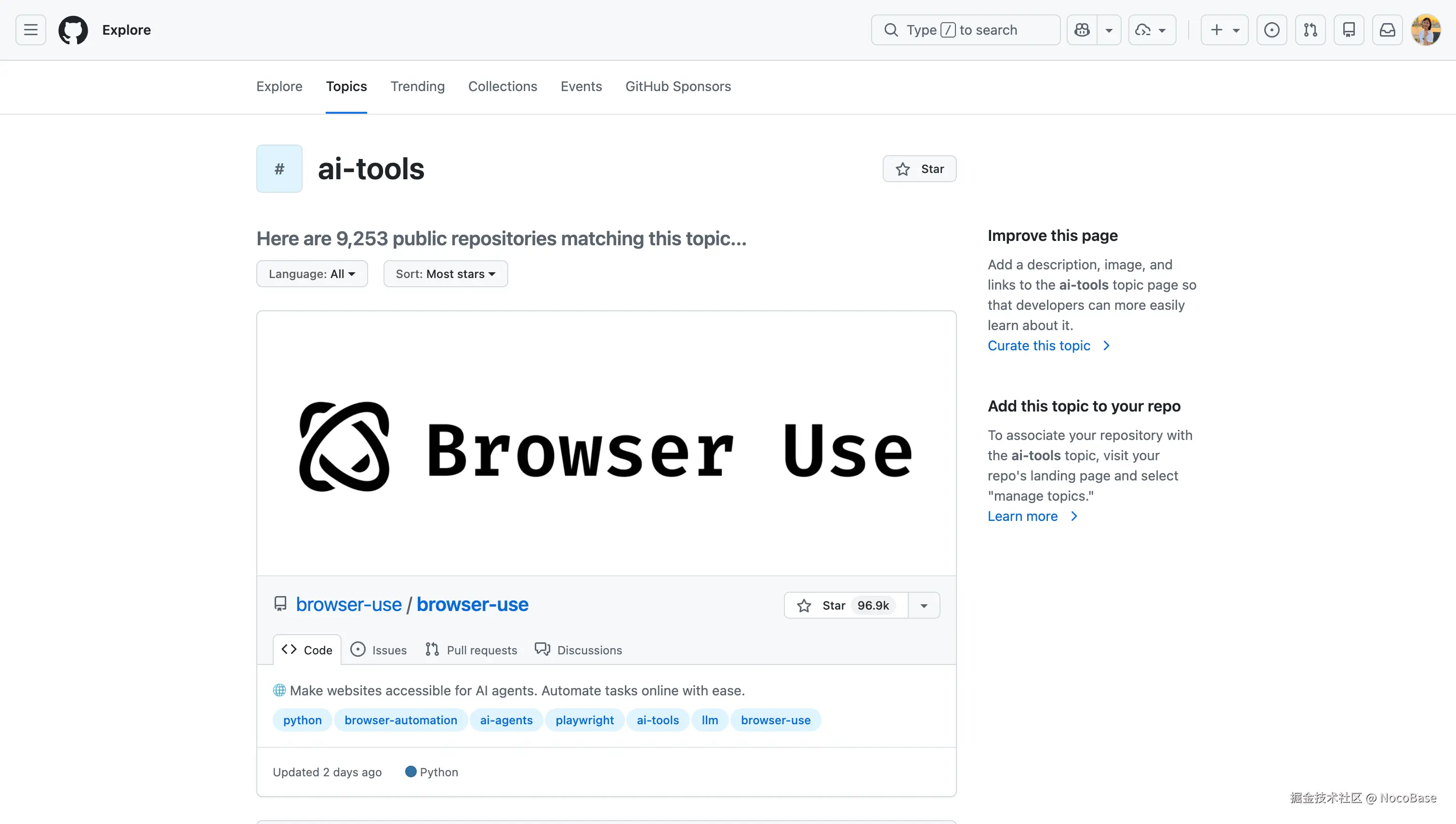The height and width of the screenshot is (824, 1456).
Task: Click the llm topic tag
Action: 709,720
